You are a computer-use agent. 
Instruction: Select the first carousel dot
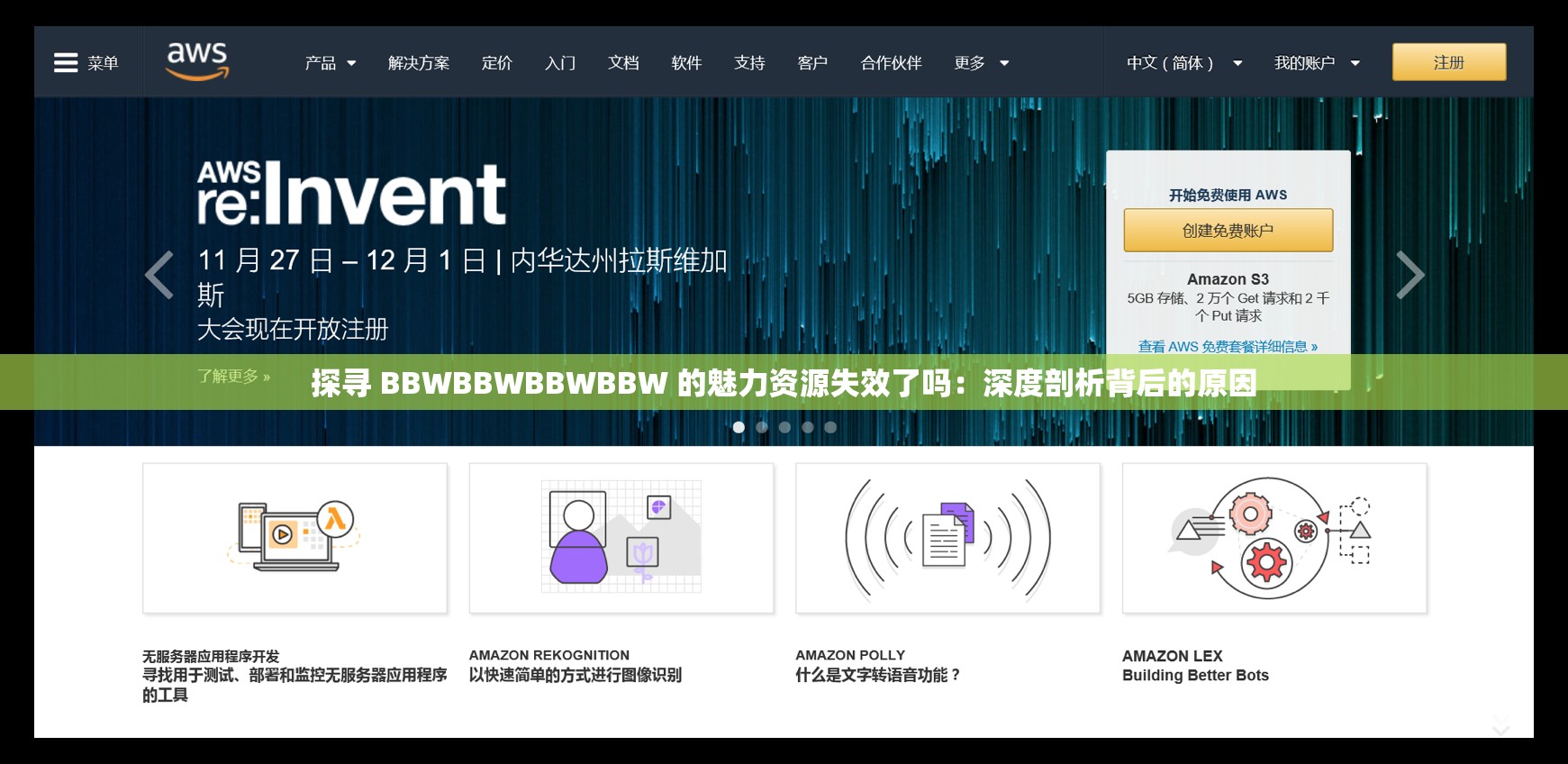(739, 427)
